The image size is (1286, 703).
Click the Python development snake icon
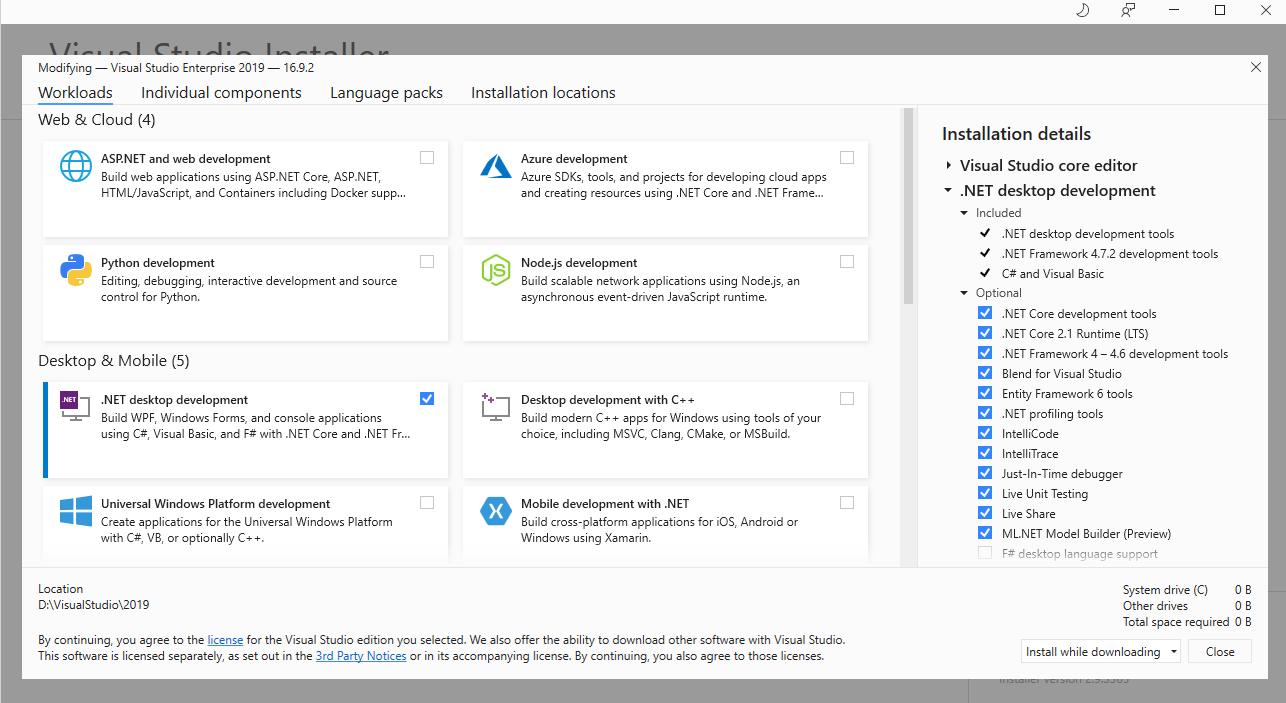coord(76,270)
